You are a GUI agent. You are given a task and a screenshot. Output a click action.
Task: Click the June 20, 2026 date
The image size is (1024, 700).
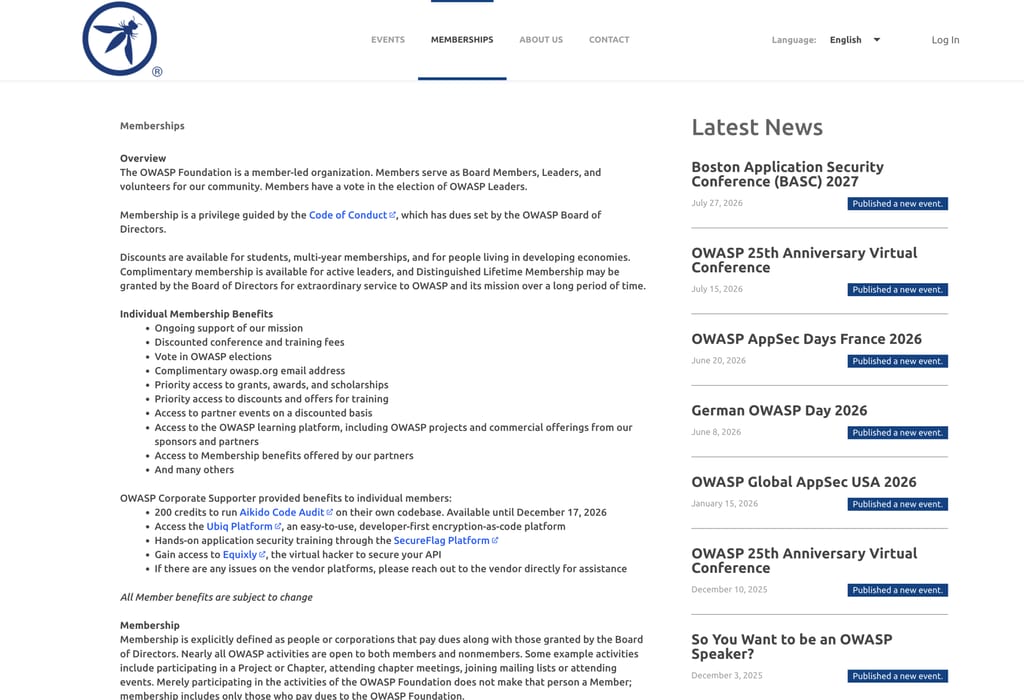point(718,360)
